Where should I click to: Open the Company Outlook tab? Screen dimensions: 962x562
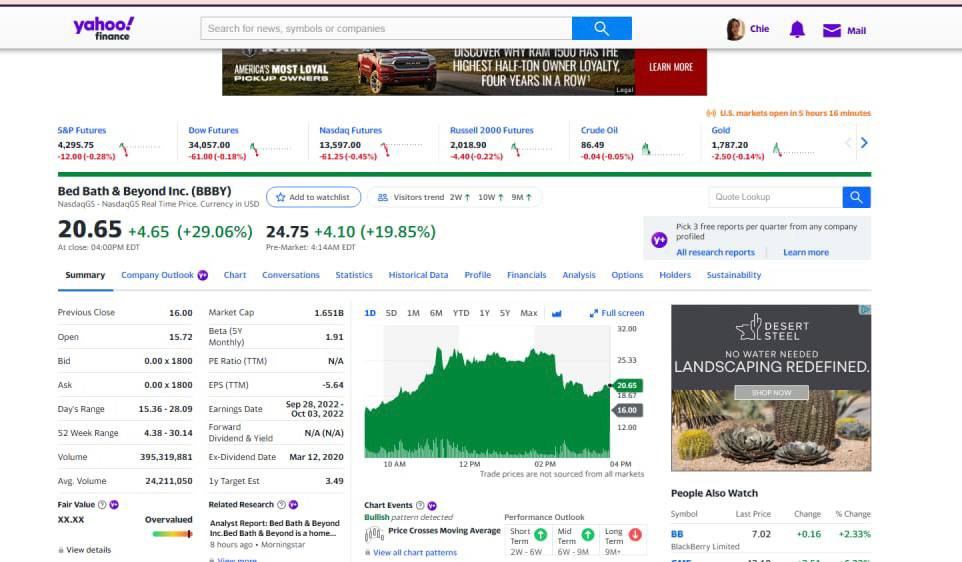pos(157,275)
